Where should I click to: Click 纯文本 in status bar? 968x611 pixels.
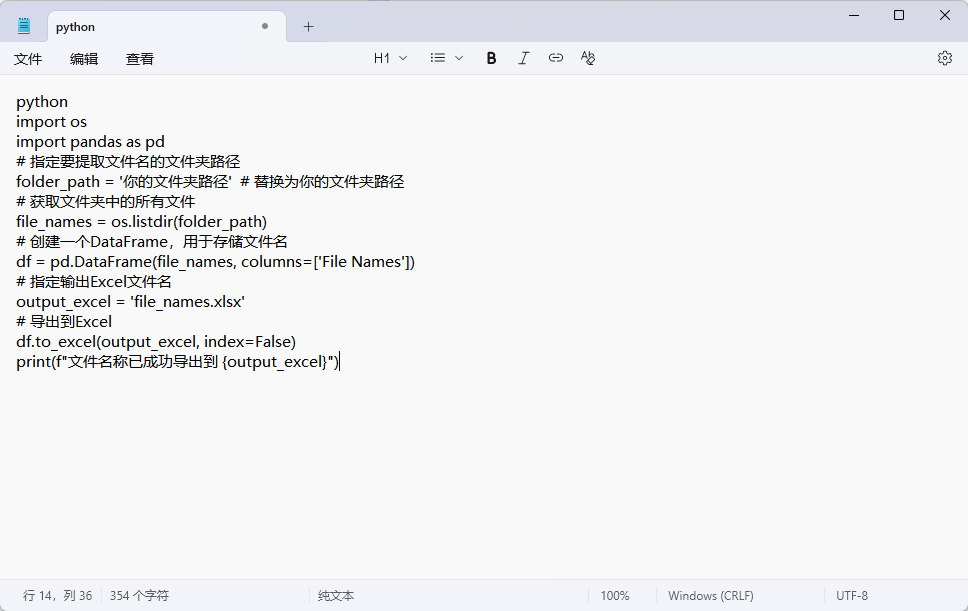336,596
